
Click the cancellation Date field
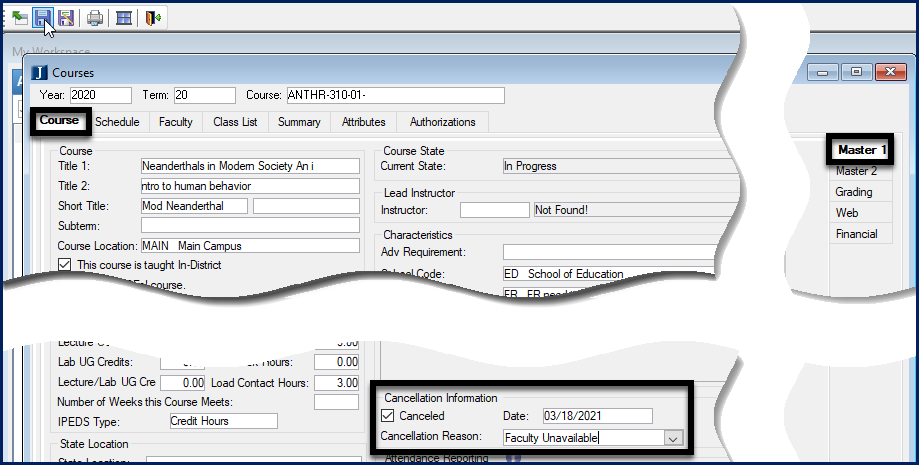[596, 416]
